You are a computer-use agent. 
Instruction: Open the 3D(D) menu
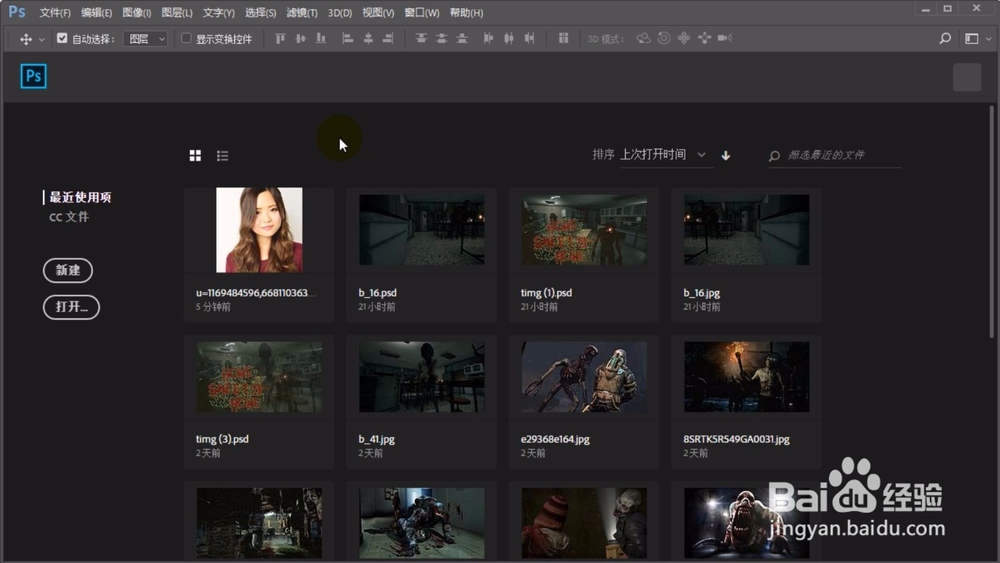point(340,13)
